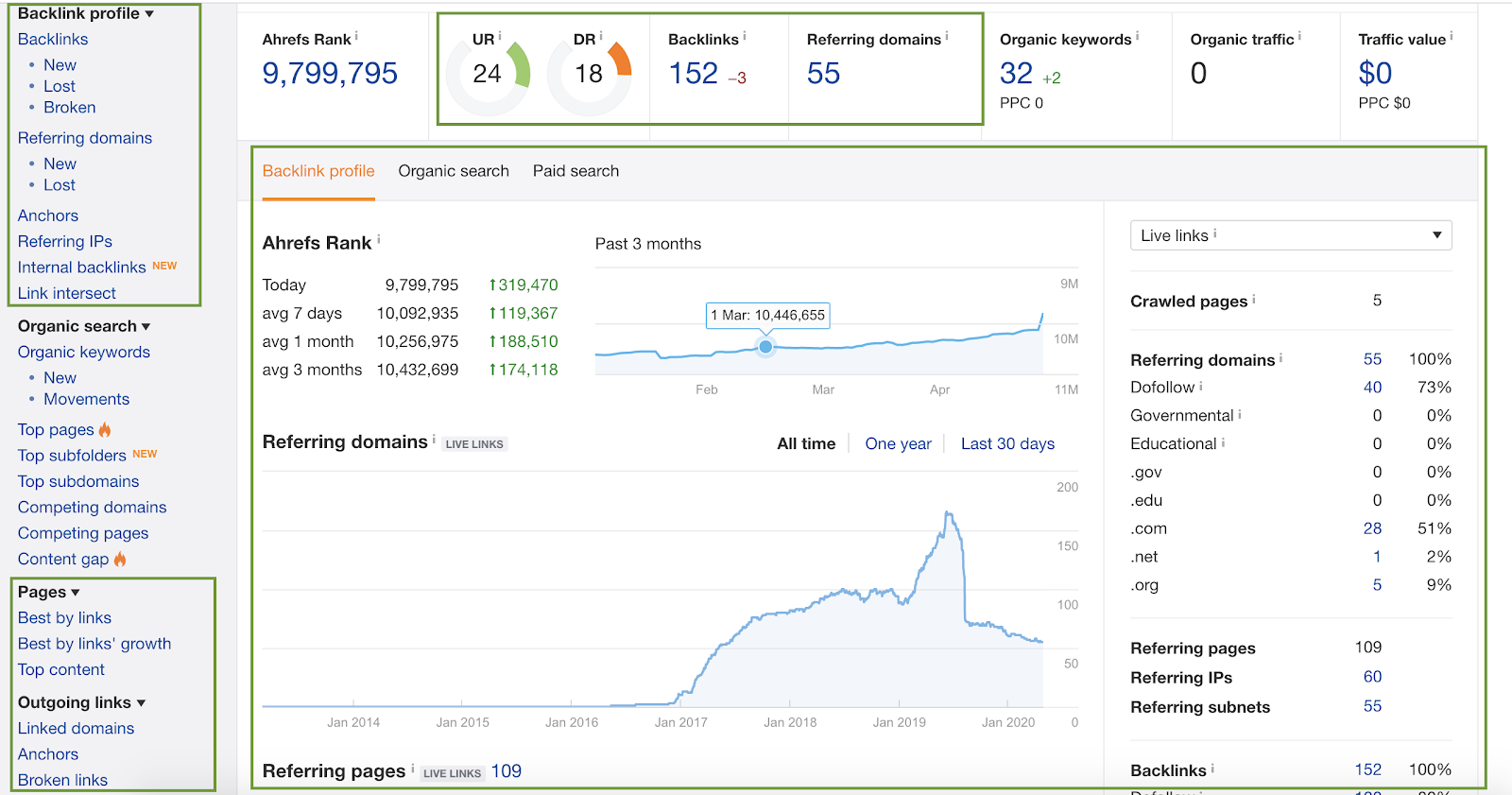Open Competing domains sidebar link
Image resolution: width=1512 pixels, height=795 pixels.
93,508
